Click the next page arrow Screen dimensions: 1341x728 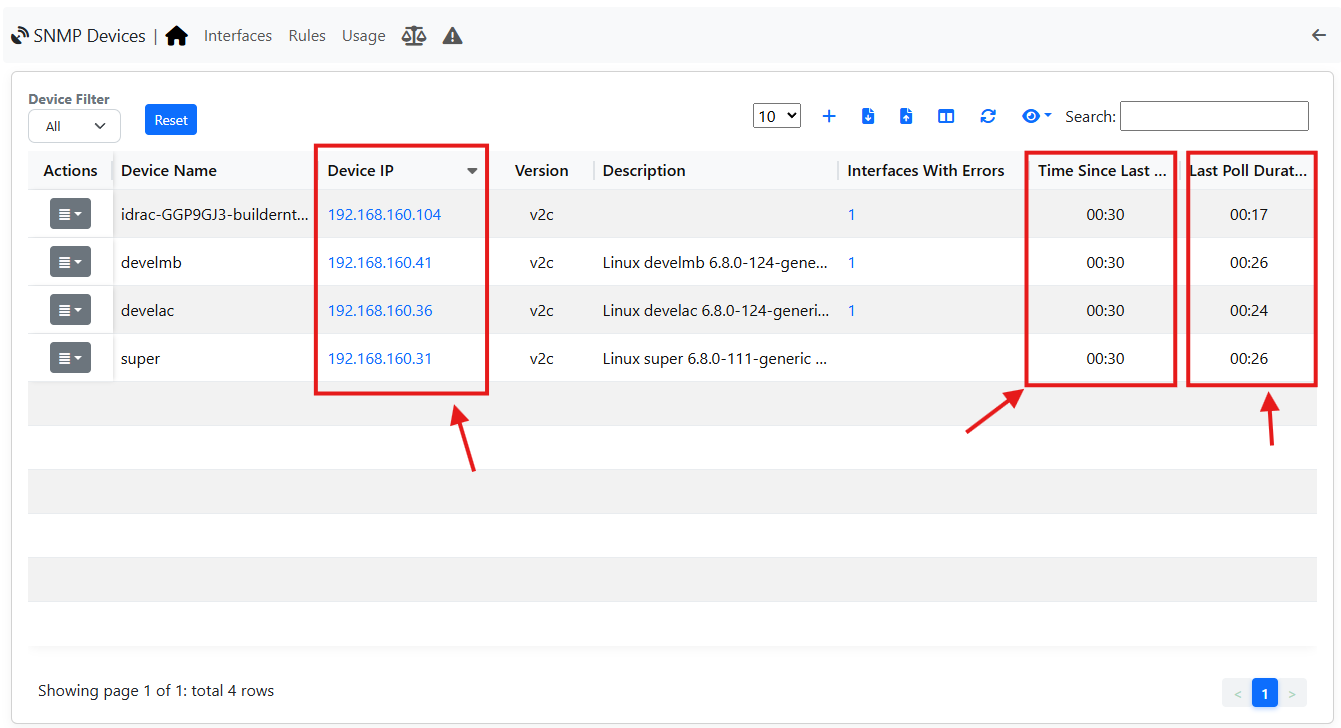pyautogui.click(x=1292, y=693)
